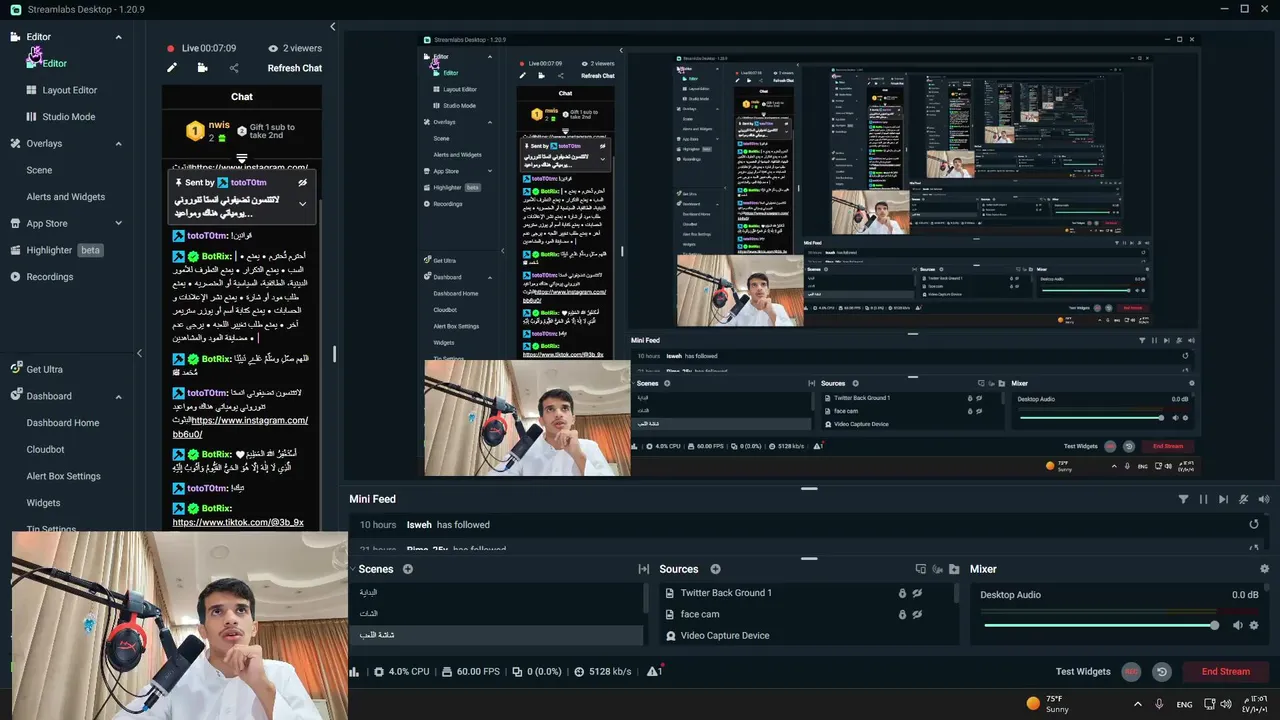Expand the App Store section chevron
The width and height of the screenshot is (1280, 720).
[x=118, y=224]
